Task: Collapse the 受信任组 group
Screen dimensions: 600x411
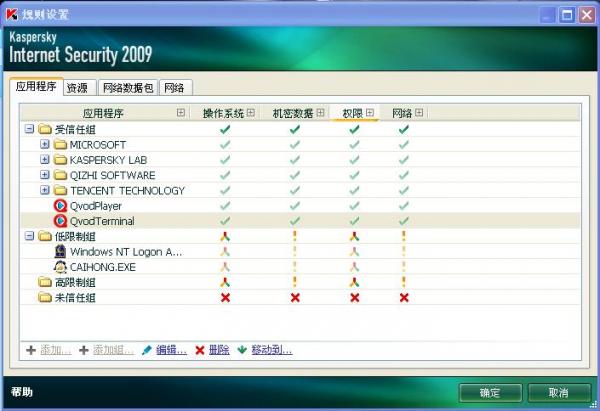Action: pos(29,129)
